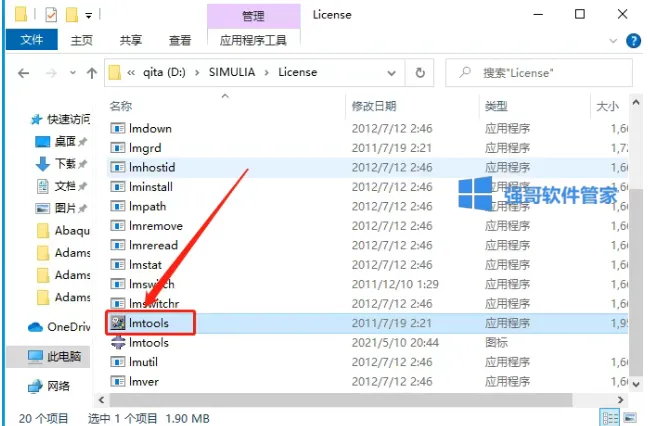Click the chevron after qita (D:)
Image resolution: width=648 pixels, height=426 pixels.
tap(197, 73)
